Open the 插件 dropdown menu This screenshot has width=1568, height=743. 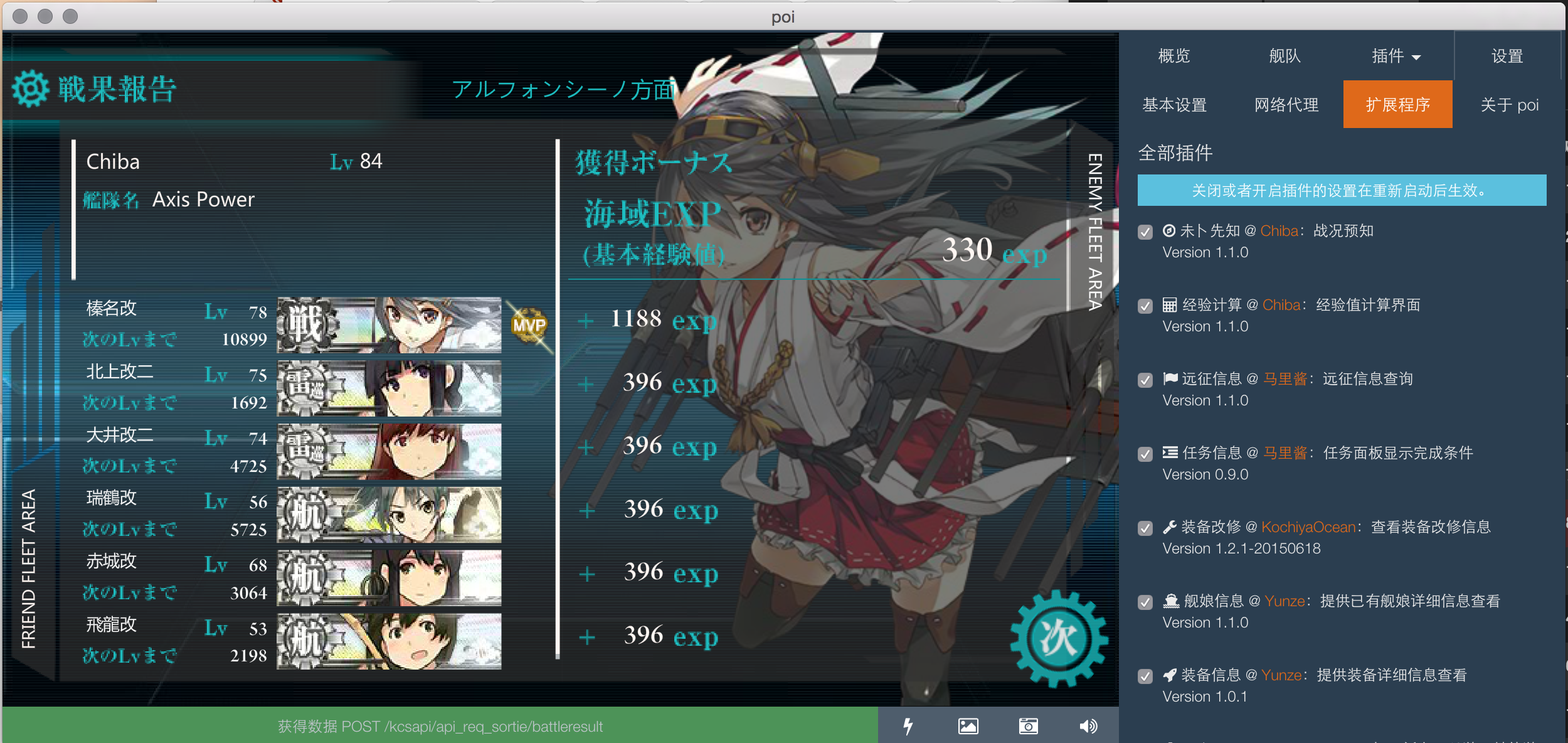(1397, 56)
